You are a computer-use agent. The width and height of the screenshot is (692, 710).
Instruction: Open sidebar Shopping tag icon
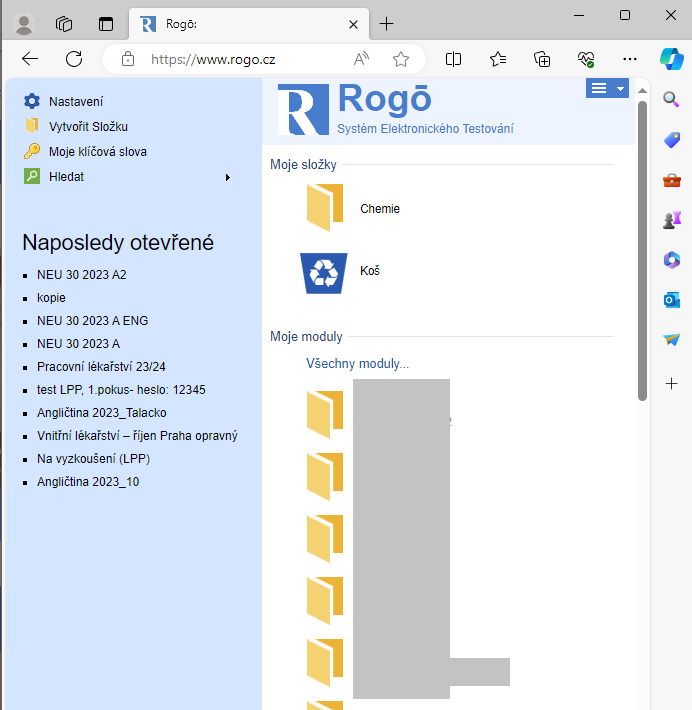[x=672, y=140]
